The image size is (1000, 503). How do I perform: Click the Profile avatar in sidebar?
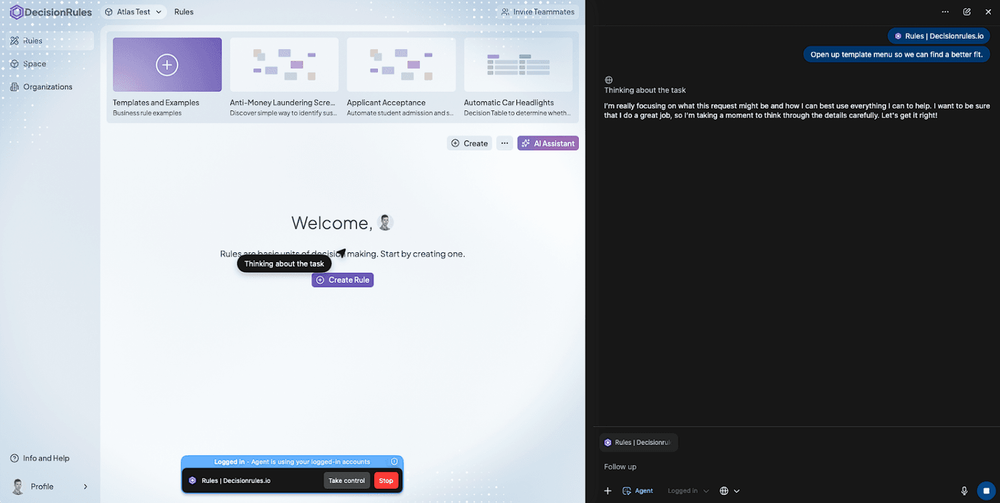pos(17,486)
